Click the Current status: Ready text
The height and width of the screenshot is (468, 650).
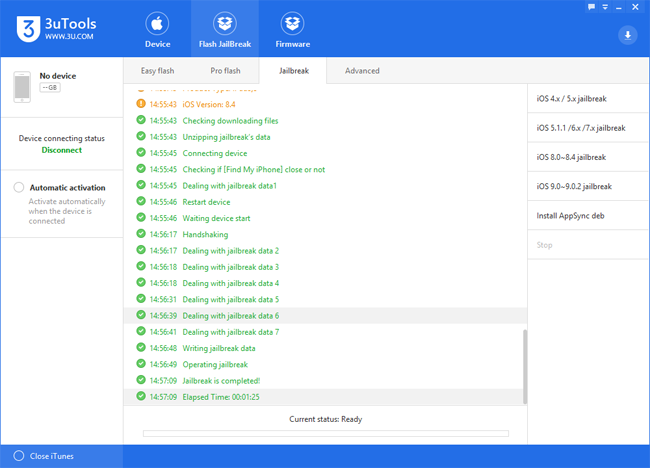tap(326, 419)
